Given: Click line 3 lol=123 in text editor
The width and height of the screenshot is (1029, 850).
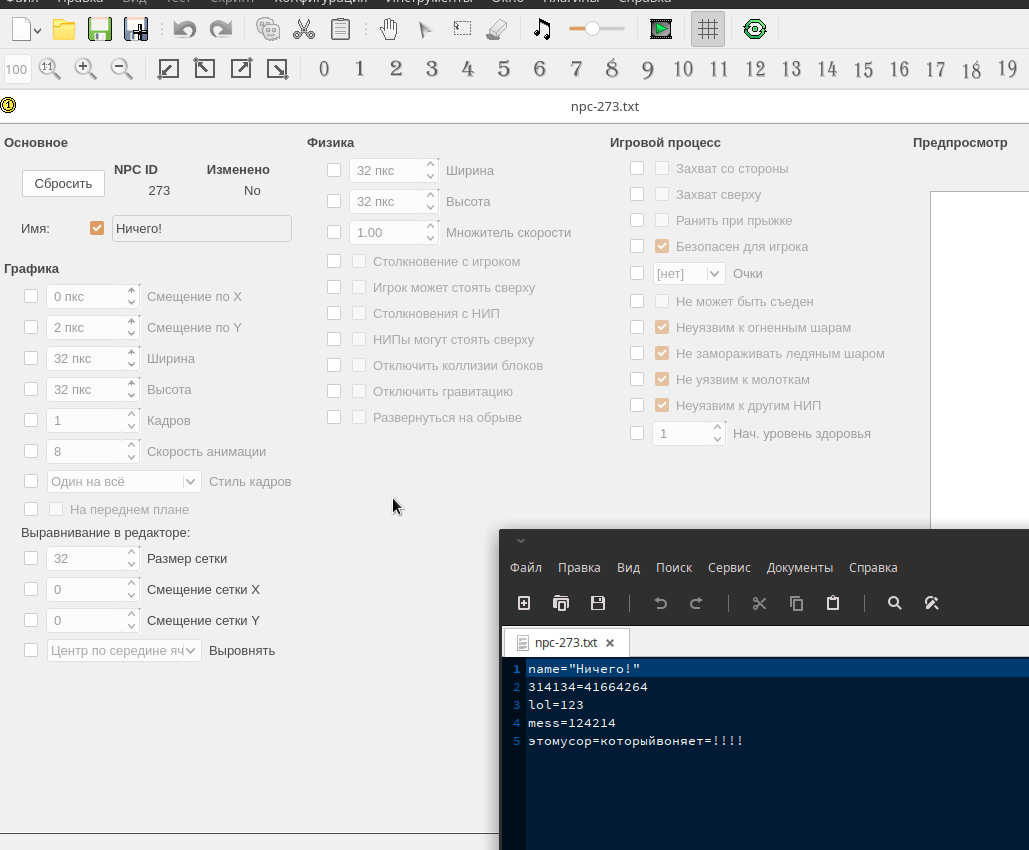Looking at the screenshot, I should 555,705.
